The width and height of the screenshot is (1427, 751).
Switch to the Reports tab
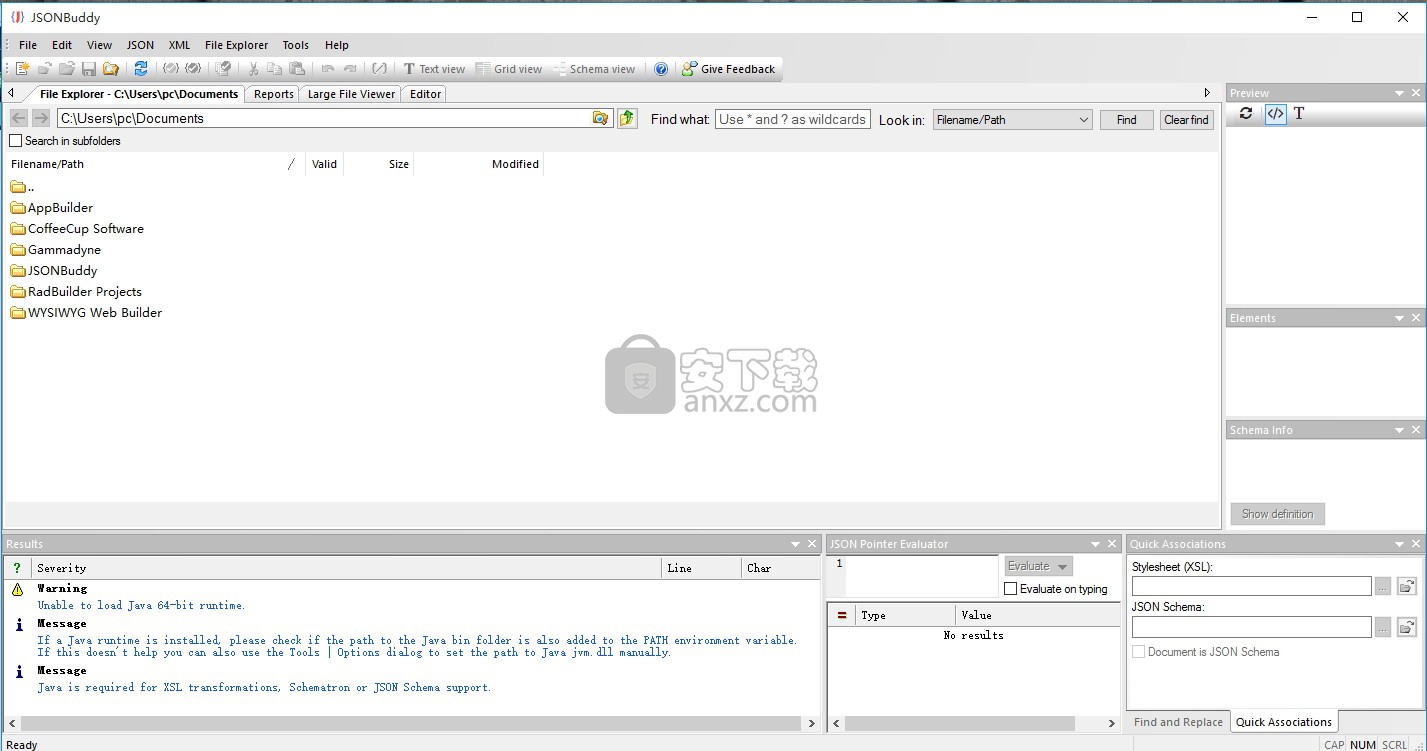point(273,94)
